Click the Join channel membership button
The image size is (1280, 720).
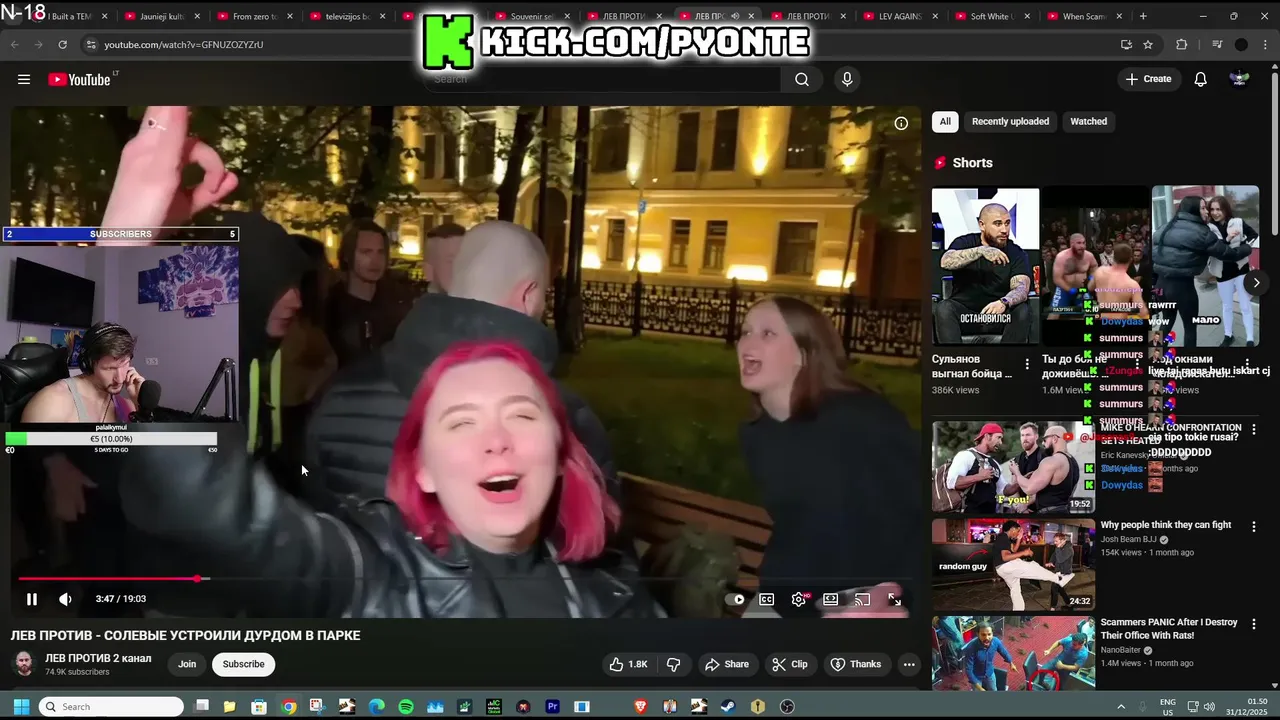click(187, 664)
